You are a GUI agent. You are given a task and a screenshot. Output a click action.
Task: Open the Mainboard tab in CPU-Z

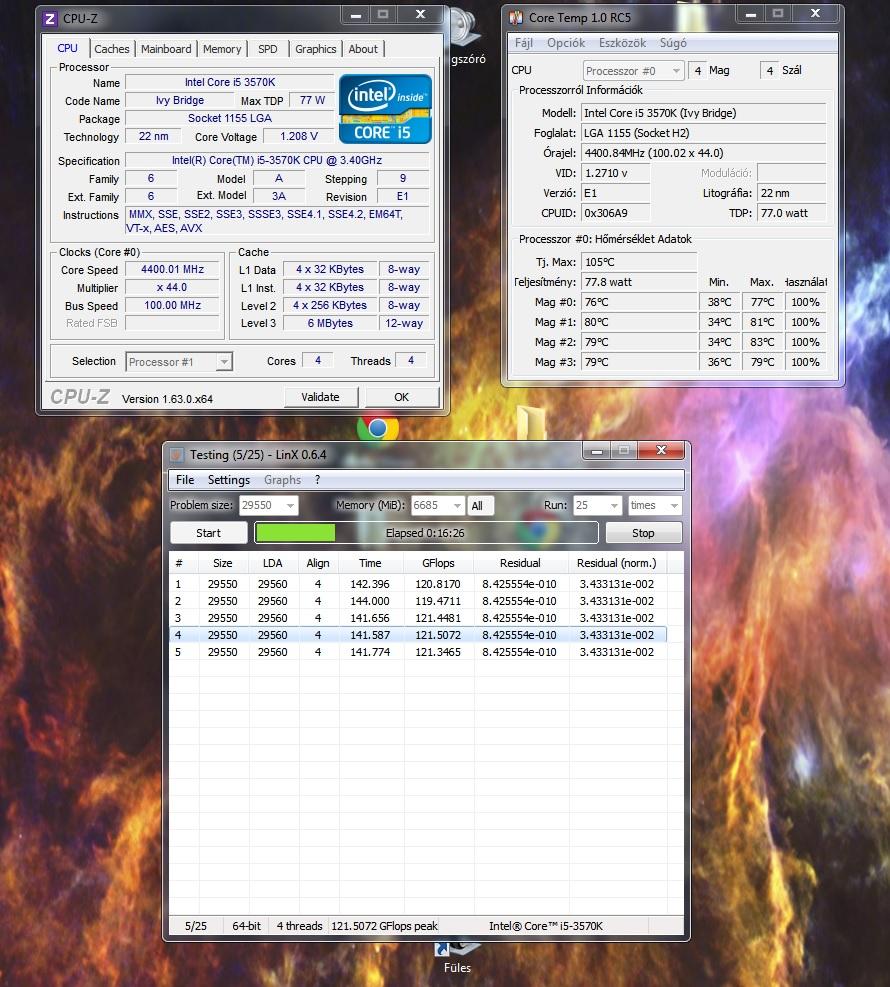(166, 49)
